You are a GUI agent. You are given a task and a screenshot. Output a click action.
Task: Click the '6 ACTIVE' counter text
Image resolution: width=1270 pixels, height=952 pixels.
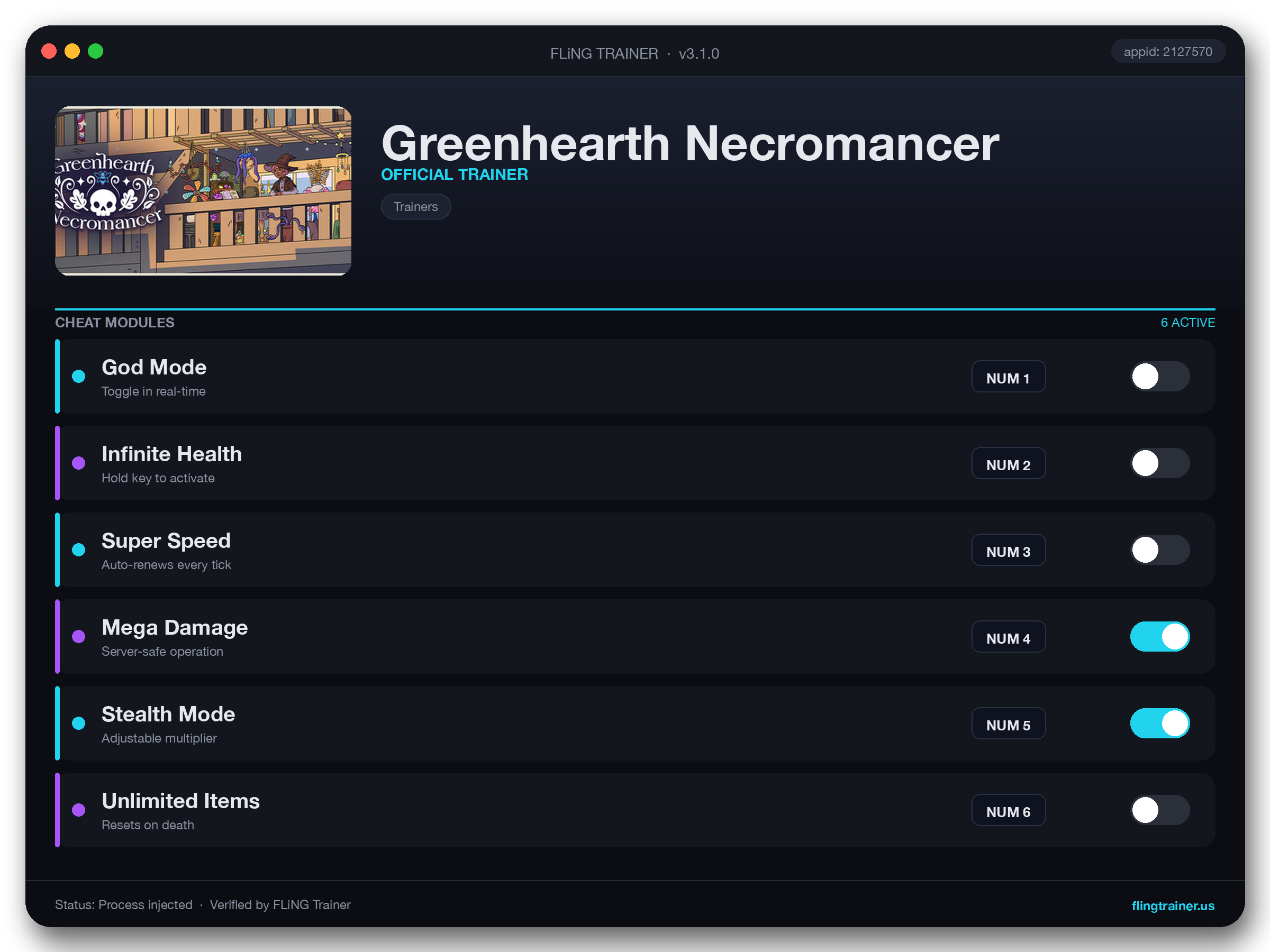(1187, 323)
